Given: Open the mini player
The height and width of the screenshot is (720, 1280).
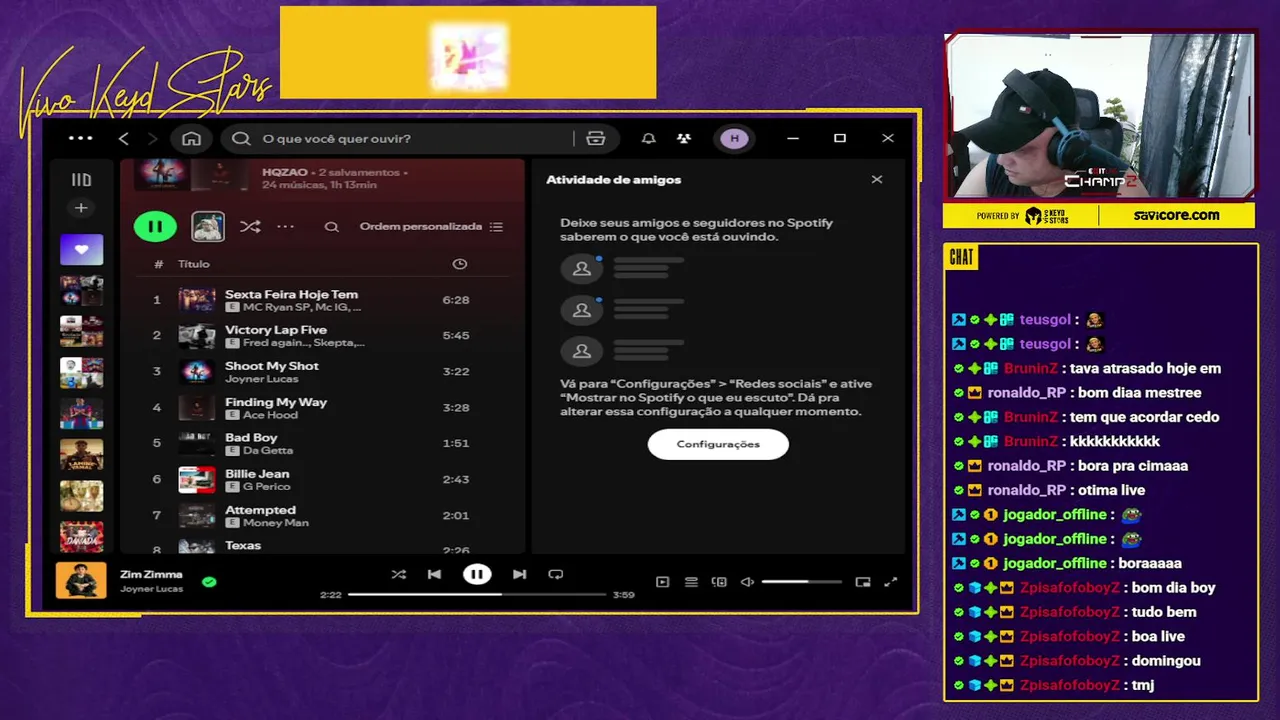Looking at the screenshot, I should point(863,582).
